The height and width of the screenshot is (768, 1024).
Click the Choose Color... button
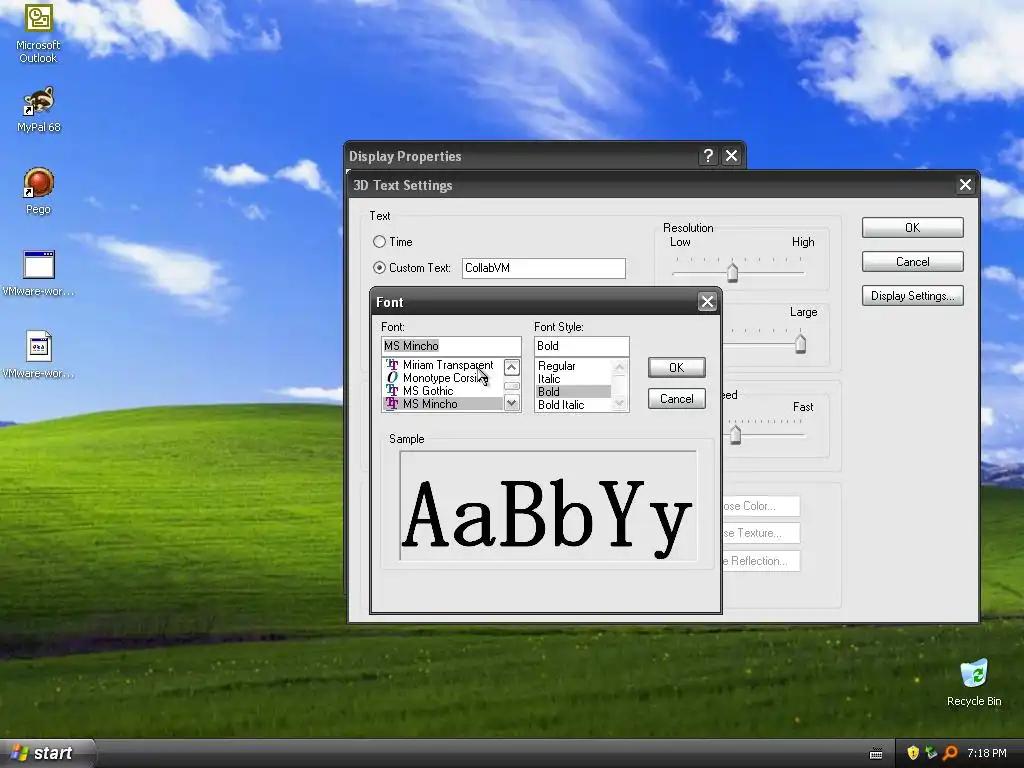(761, 506)
